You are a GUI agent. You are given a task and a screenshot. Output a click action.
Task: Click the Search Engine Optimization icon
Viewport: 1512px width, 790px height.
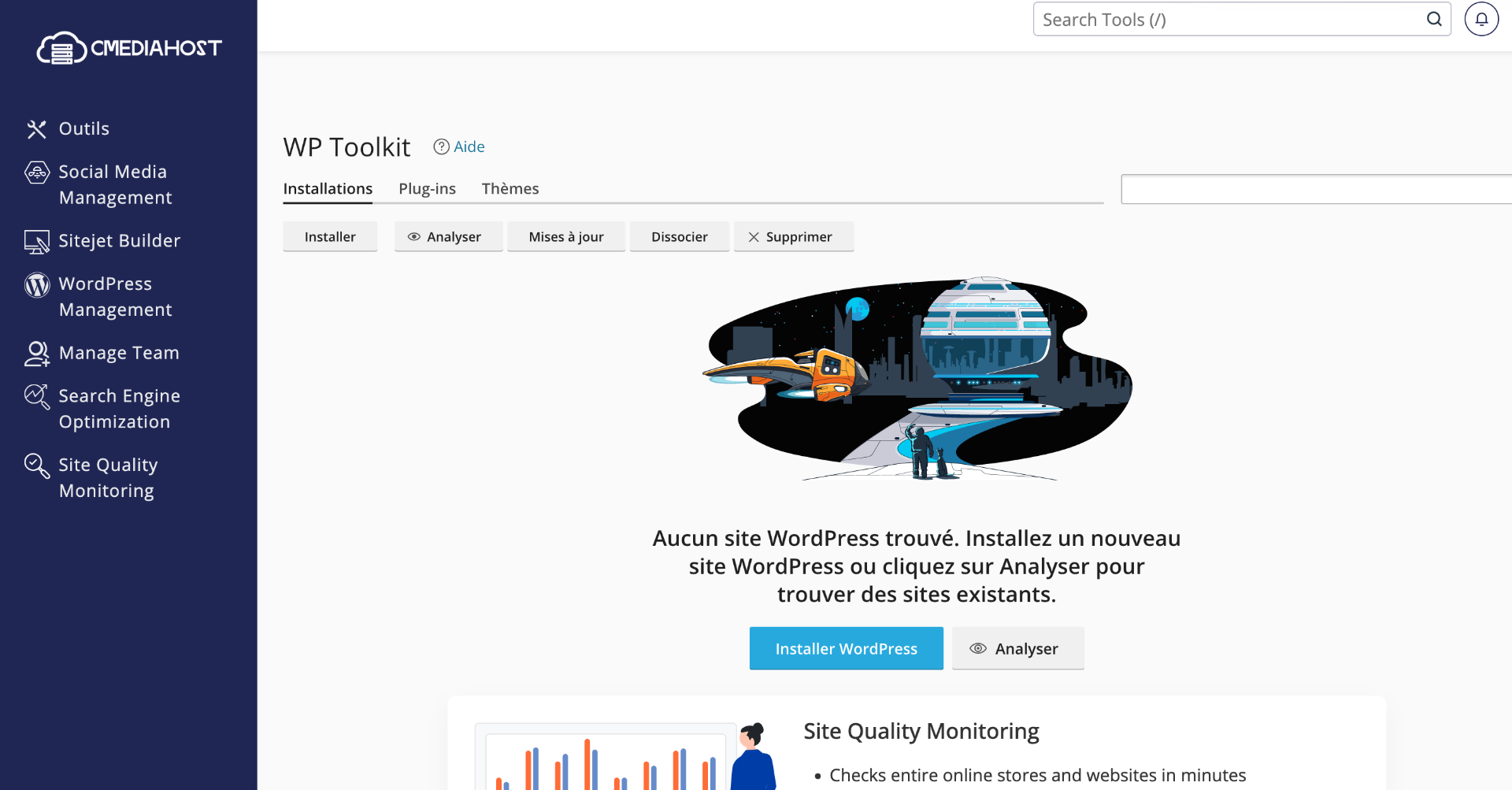37,396
